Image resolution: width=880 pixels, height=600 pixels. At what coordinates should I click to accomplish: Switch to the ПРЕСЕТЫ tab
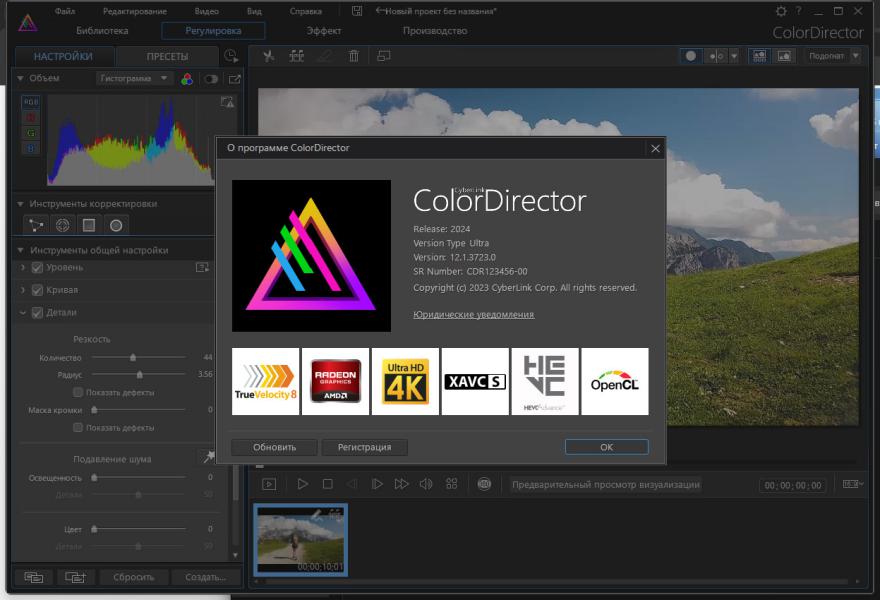click(x=167, y=57)
